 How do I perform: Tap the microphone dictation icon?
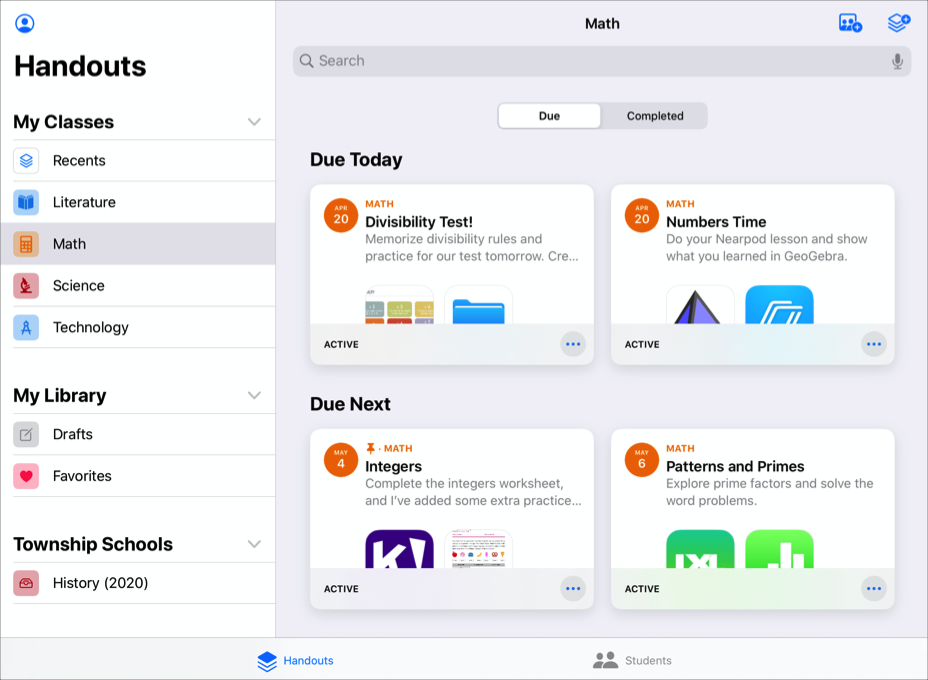pyautogui.click(x=897, y=61)
